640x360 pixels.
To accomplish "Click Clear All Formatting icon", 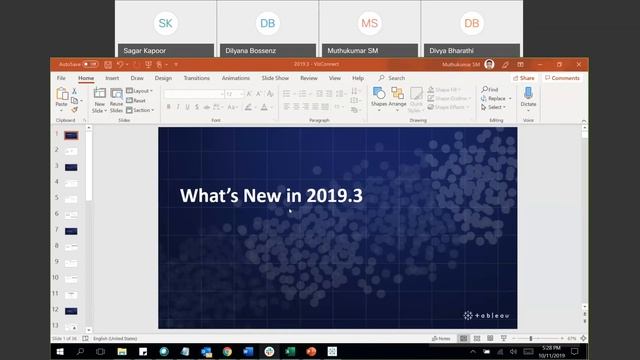I will tap(270, 94).
